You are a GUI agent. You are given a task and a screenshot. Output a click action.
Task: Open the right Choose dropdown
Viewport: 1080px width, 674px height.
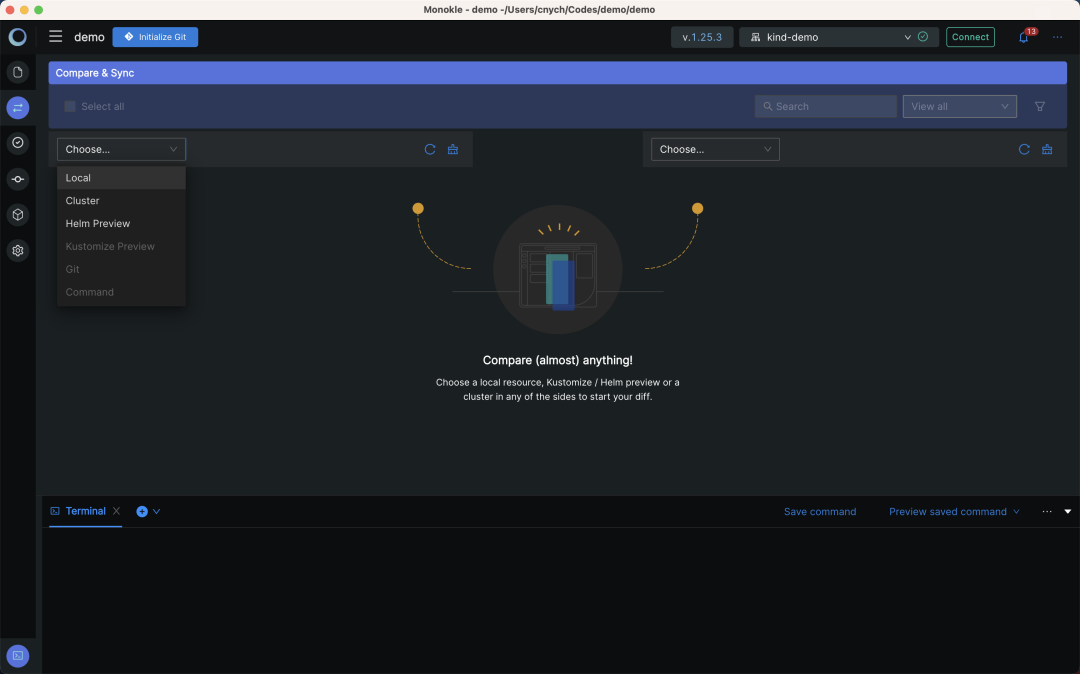click(715, 149)
